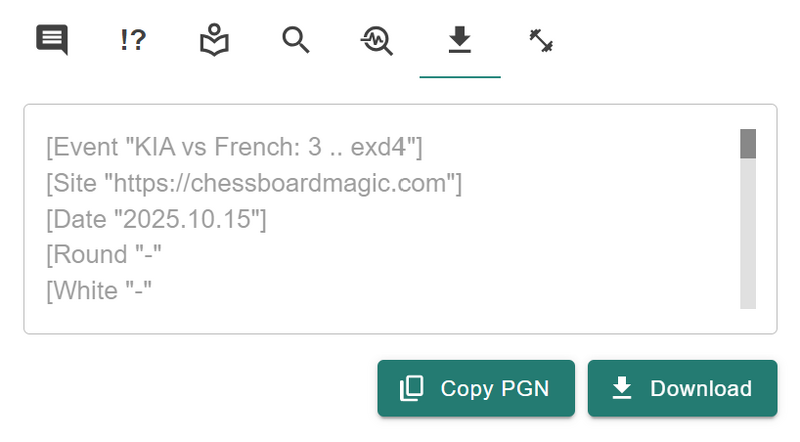The width and height of the screenshot is (800, 442).
Task: Click the Date "2025.10.15" line
Action: (156, 219)
